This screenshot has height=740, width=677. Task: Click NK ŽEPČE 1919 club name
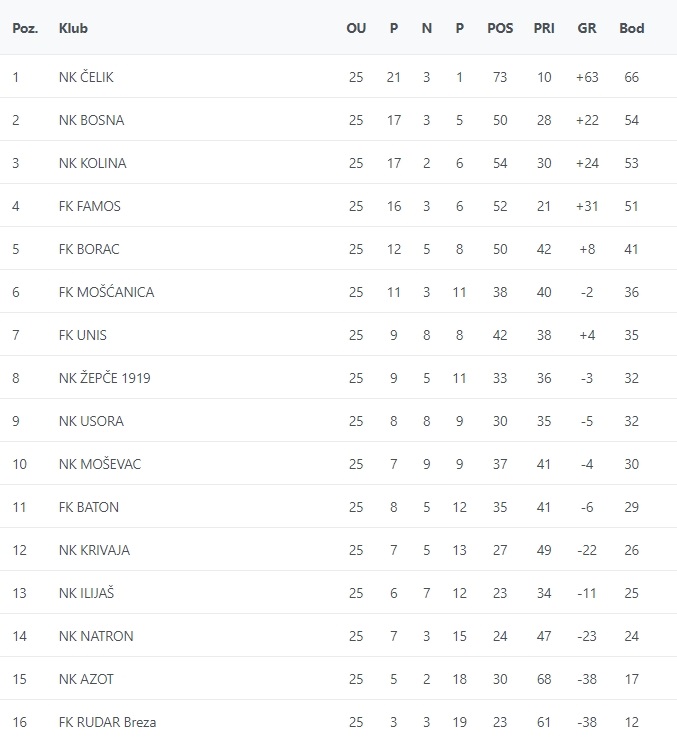point(105,378)
